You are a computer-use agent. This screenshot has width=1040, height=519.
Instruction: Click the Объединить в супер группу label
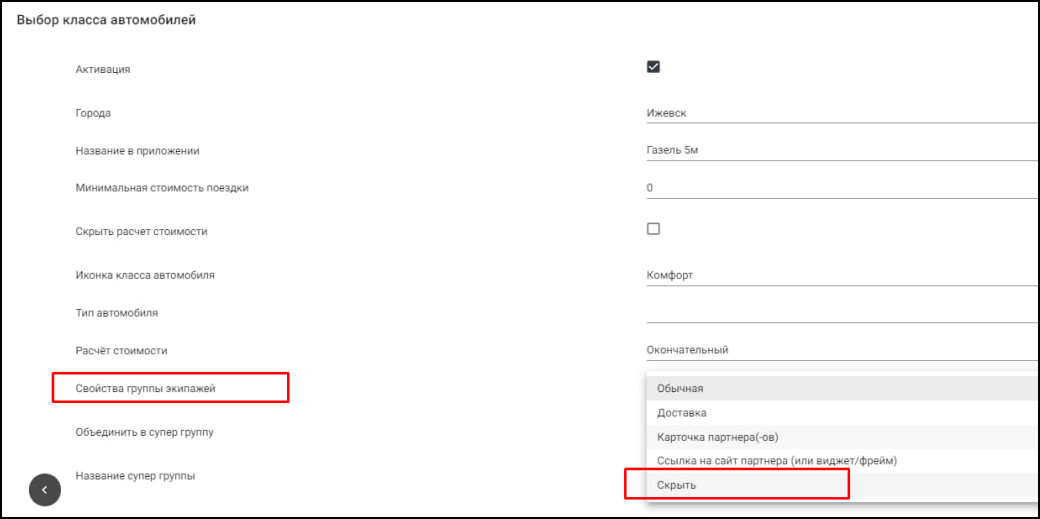[x=144, y=432]
